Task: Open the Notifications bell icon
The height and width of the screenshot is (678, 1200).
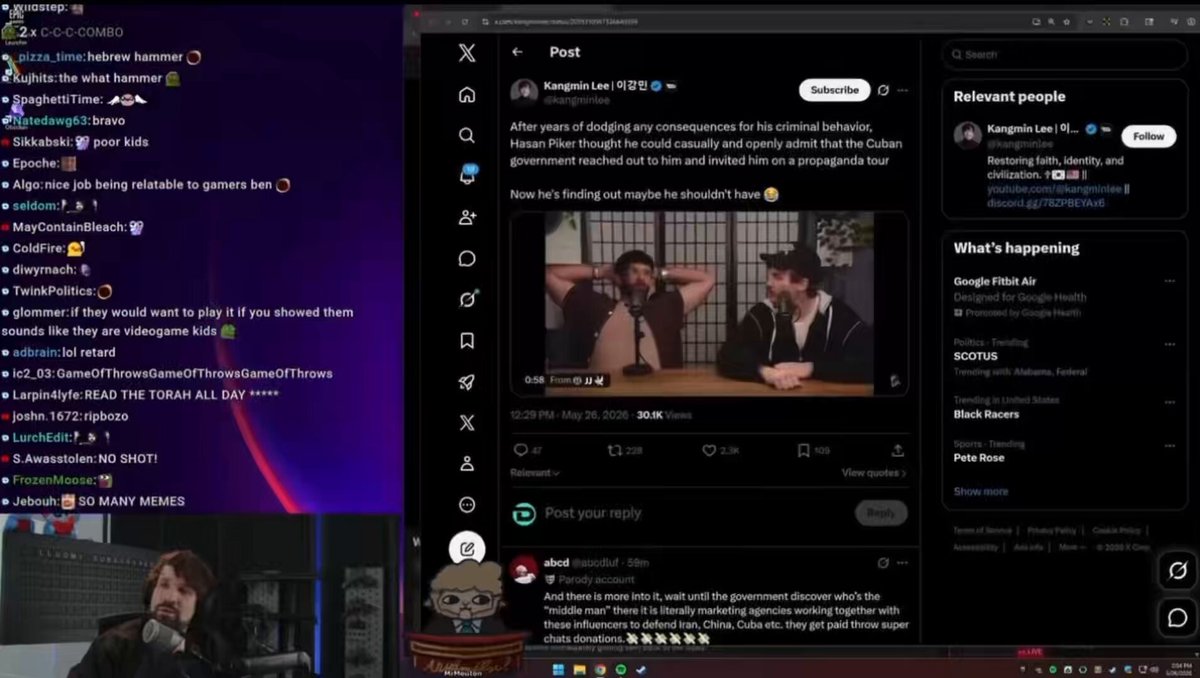Action: (x=467, y=176)
